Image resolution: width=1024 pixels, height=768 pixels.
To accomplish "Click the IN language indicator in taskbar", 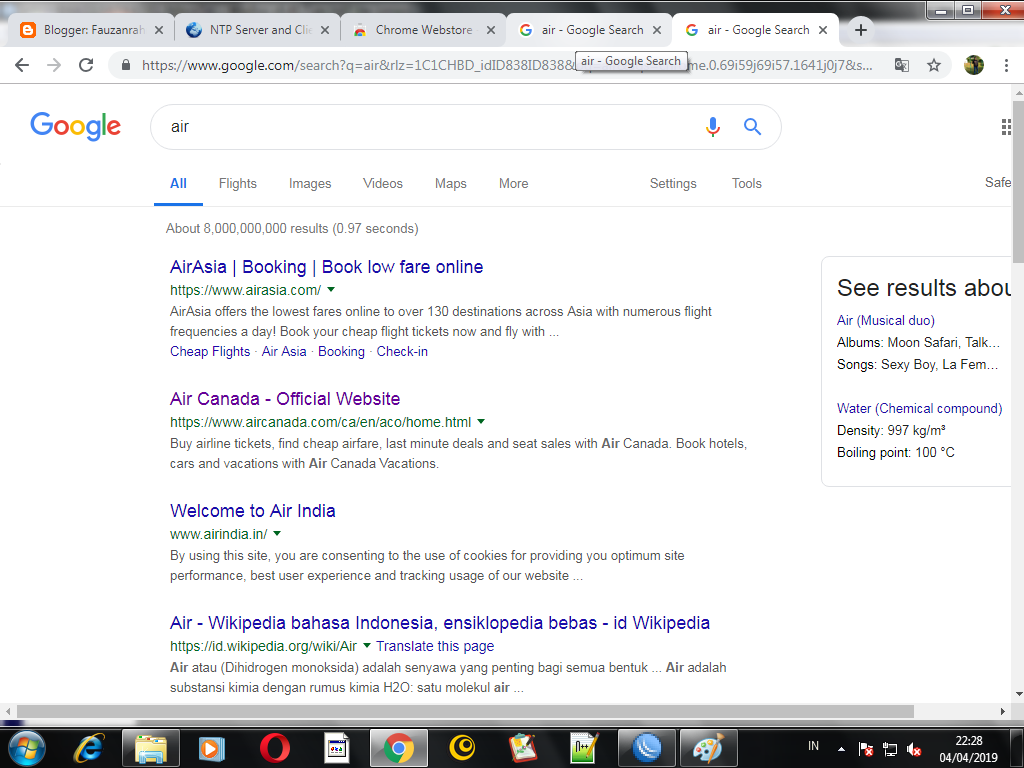I will click(813, 746).
